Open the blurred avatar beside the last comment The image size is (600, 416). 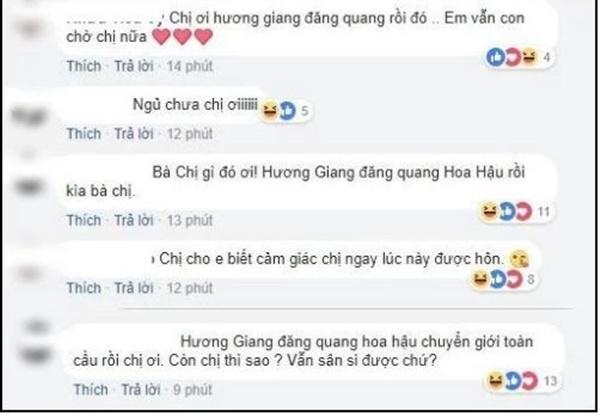36,350
